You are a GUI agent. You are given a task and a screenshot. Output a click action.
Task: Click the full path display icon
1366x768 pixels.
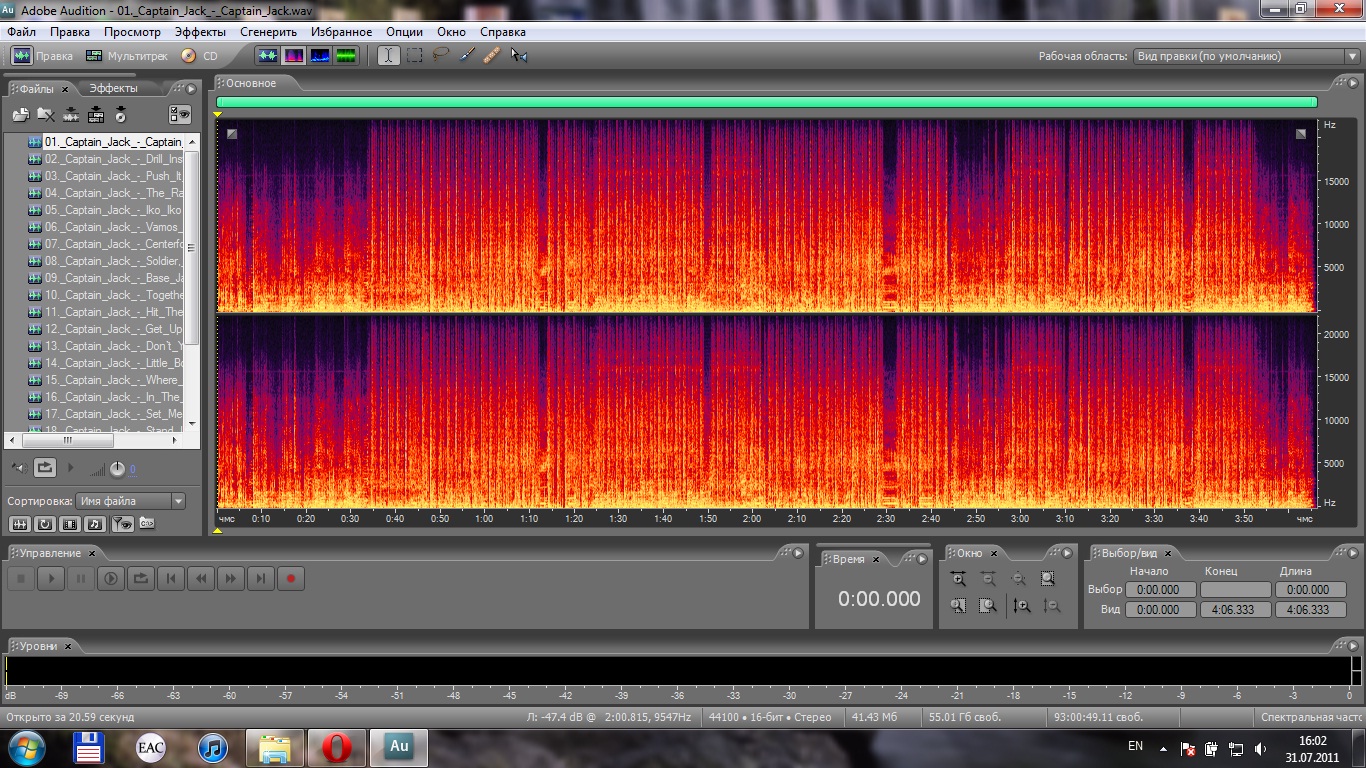coord(147,523)
